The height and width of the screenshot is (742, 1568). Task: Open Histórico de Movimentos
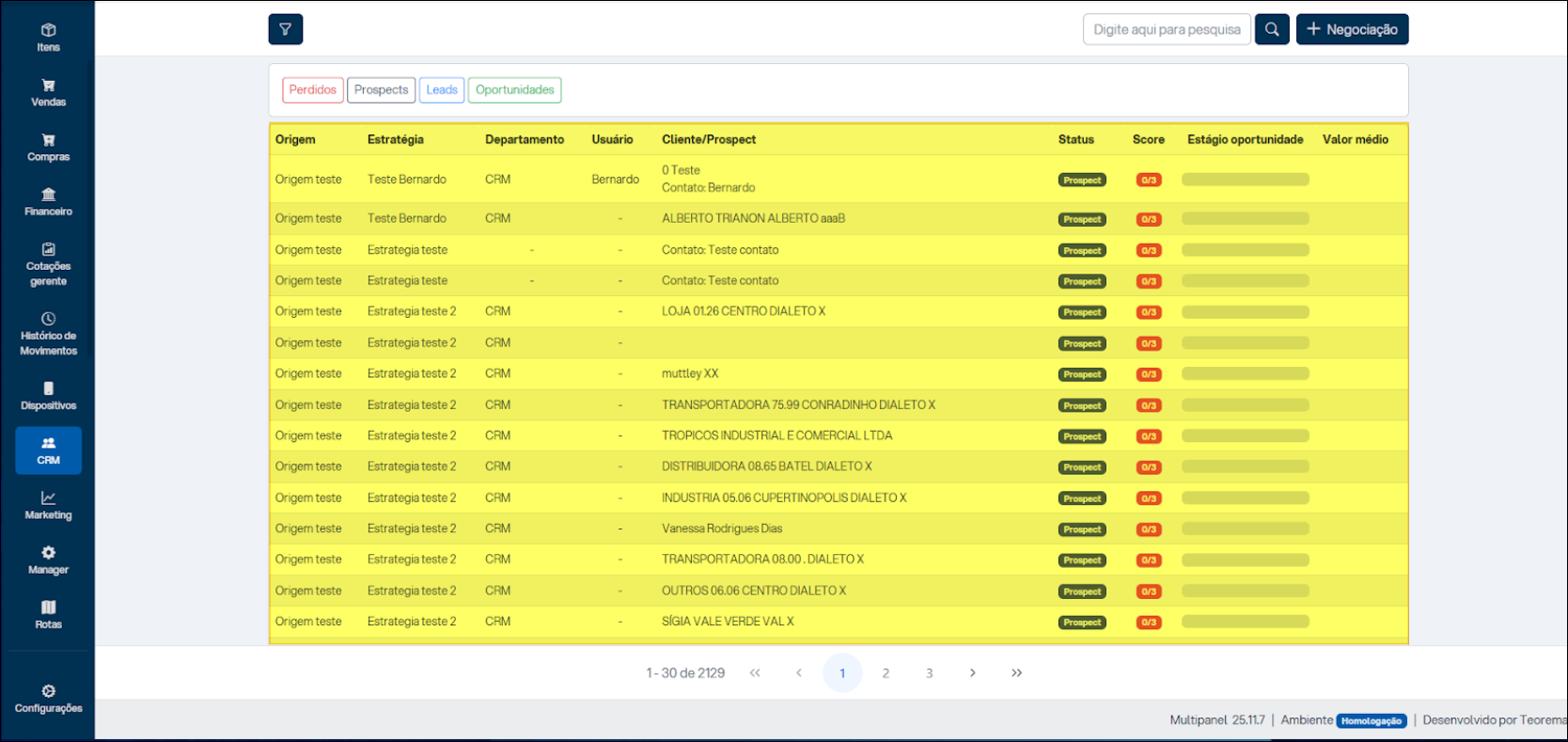point(48,334)
